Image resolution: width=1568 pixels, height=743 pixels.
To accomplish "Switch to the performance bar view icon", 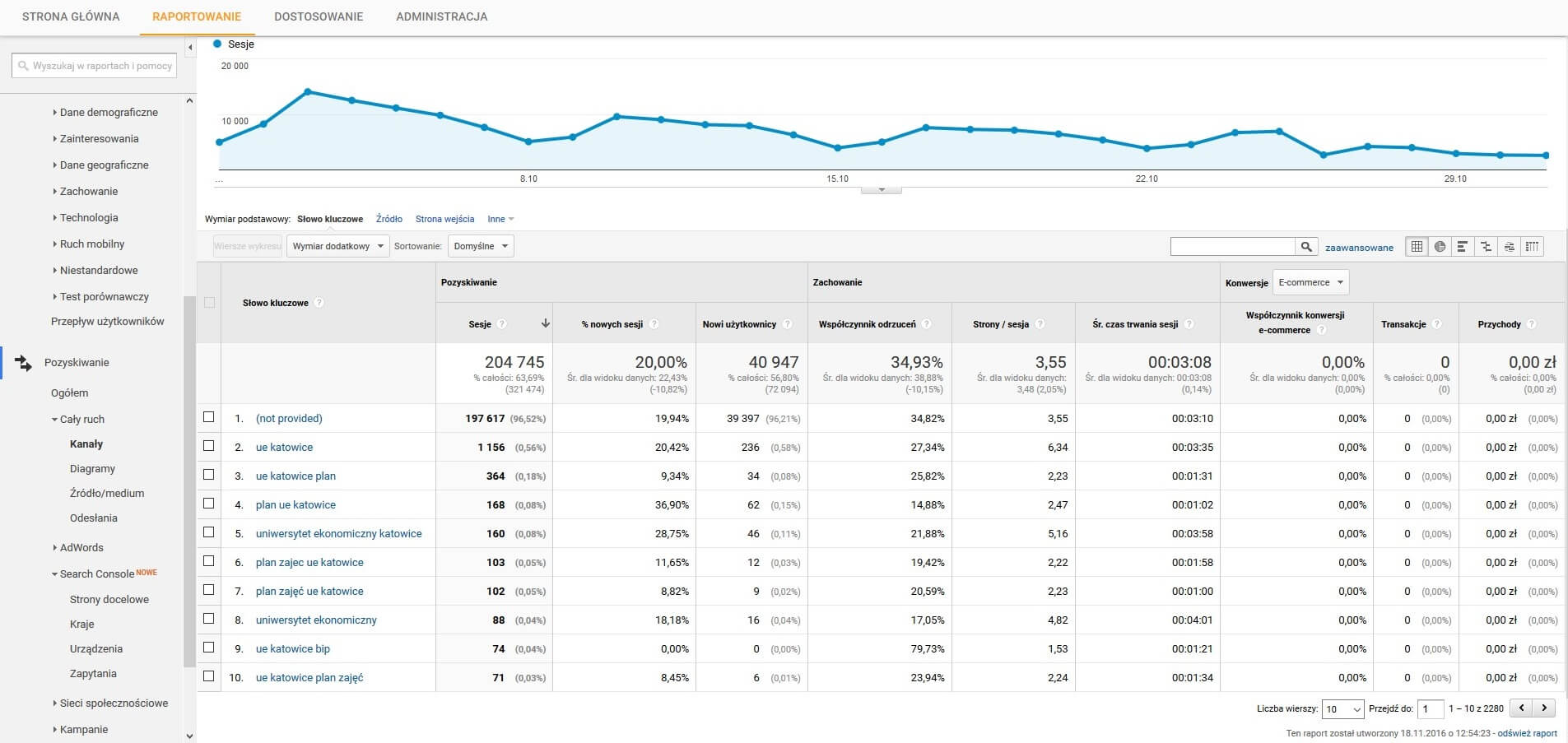I will click(1463, 246).
